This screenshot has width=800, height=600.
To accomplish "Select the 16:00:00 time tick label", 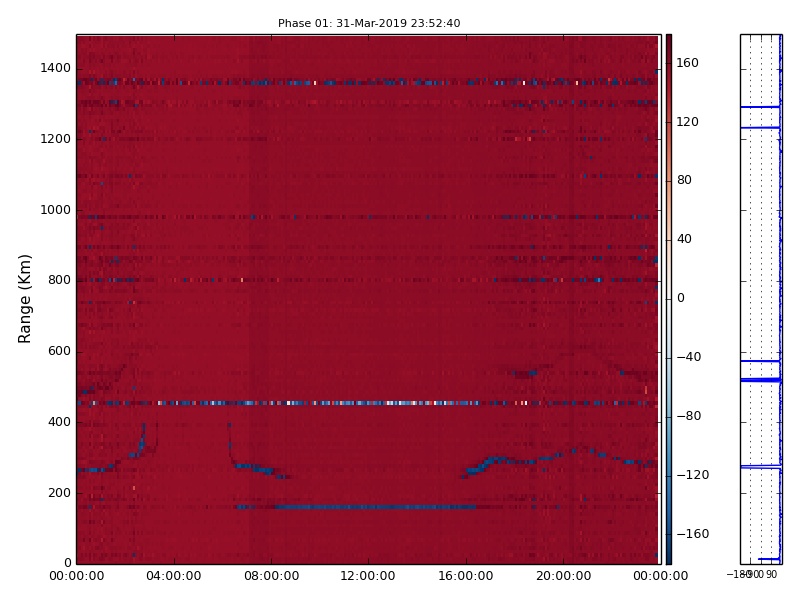I will coord(466,576).
